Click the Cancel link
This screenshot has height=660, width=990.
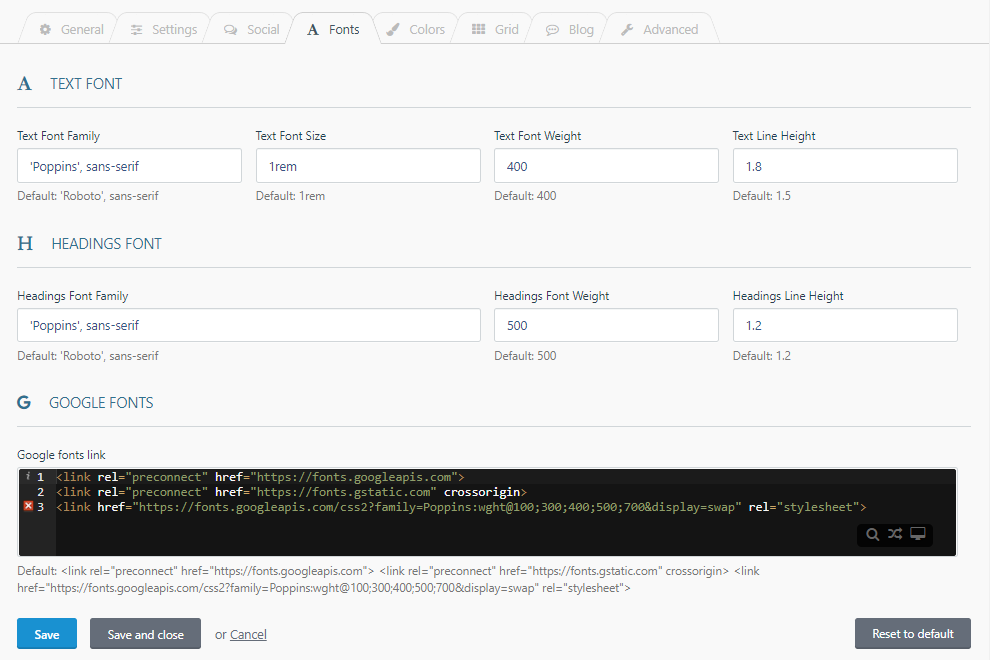248,634
